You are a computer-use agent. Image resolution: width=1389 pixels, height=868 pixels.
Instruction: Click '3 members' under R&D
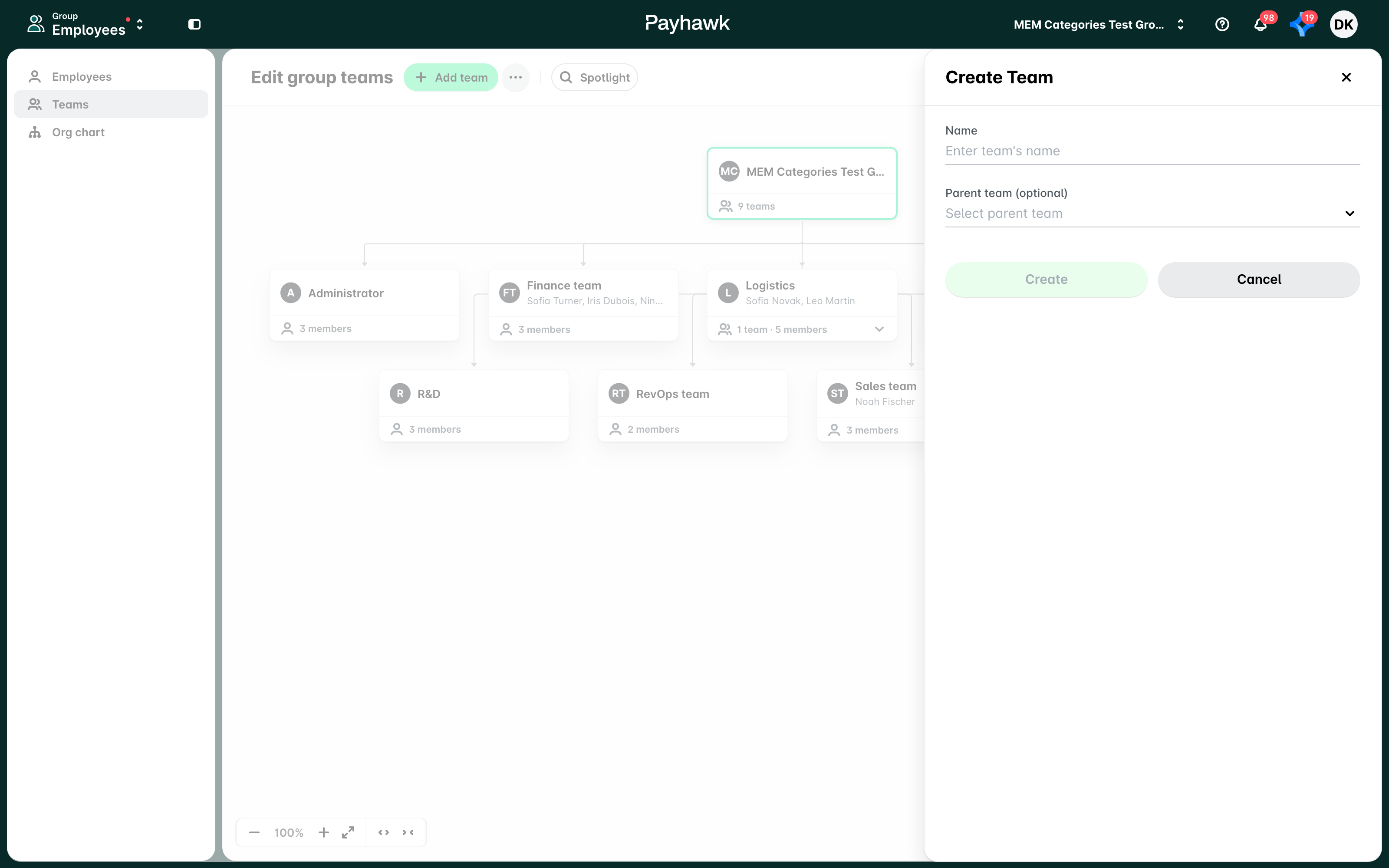pyautogui.click(x=434, y=429)
